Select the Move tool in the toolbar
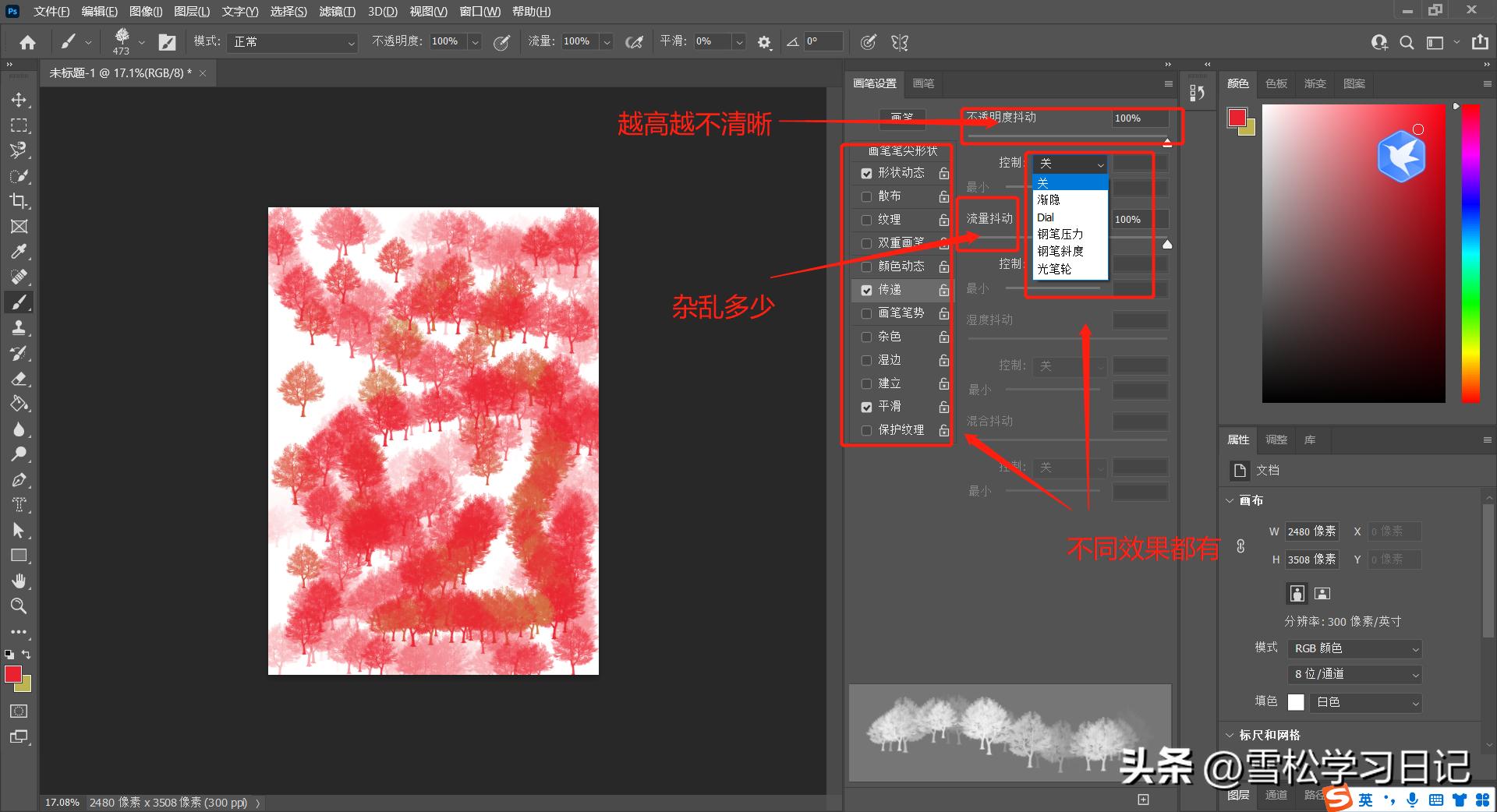This screenshot has width=1497, height=812. (x=19, y=99)
